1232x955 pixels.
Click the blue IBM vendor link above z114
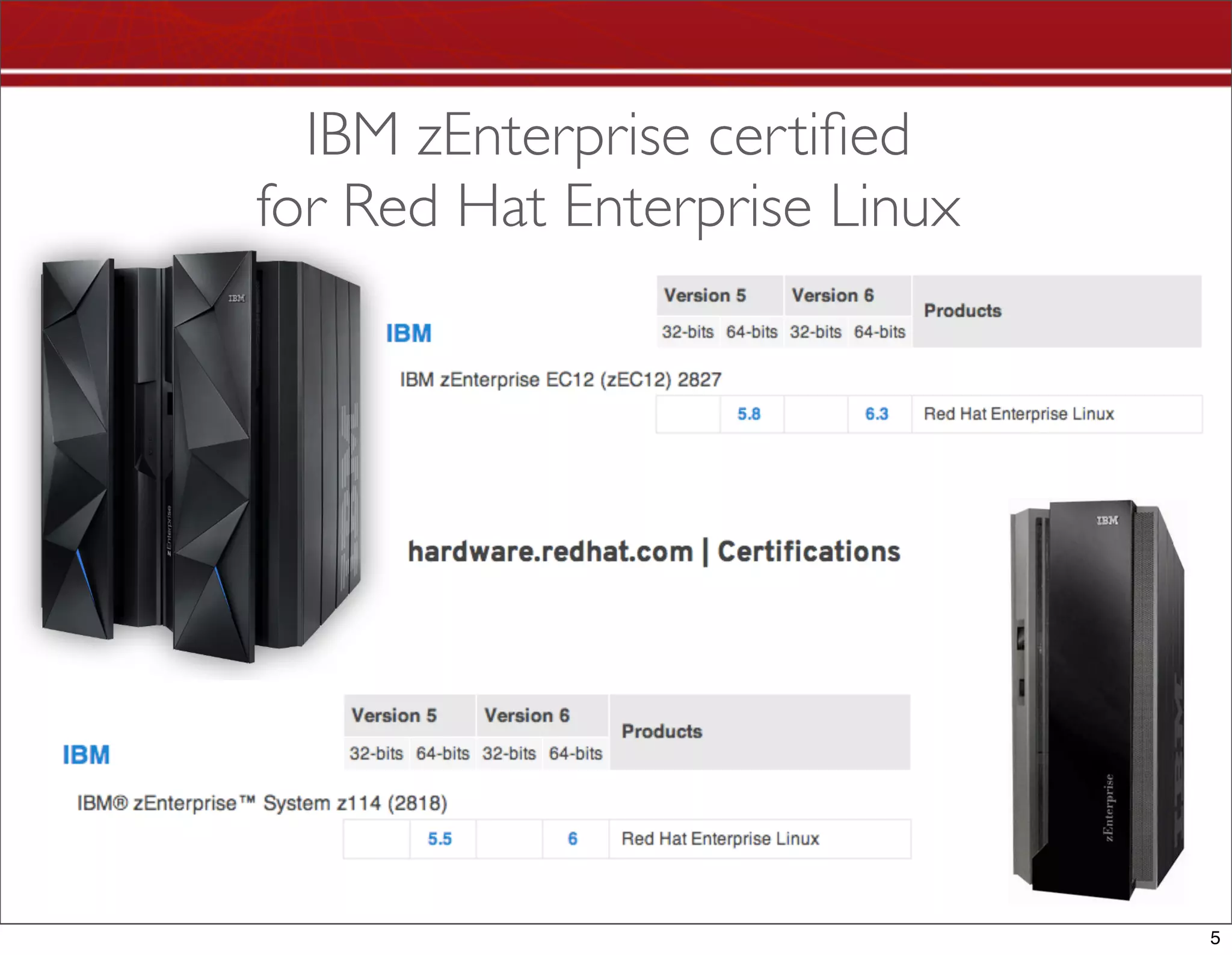point(87,755)
